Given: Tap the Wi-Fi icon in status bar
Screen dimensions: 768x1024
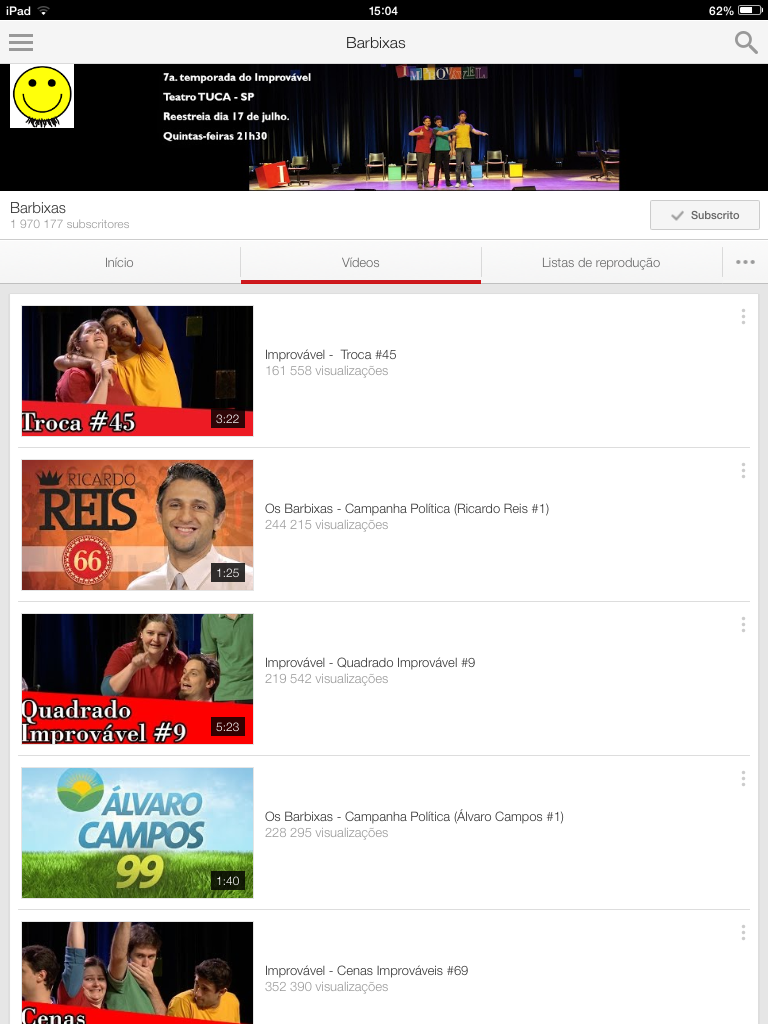Looking at the screenshot, I should pyautogui.click(x=44, y=10).
